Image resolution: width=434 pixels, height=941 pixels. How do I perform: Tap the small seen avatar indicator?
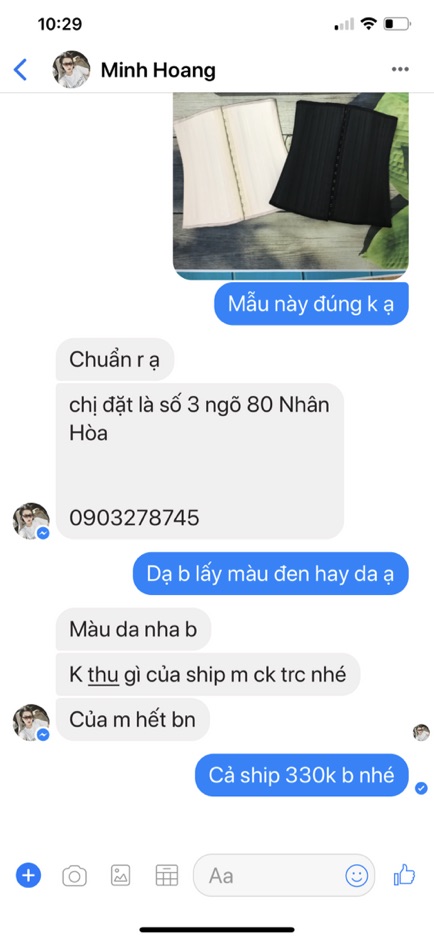coord(421,732)
